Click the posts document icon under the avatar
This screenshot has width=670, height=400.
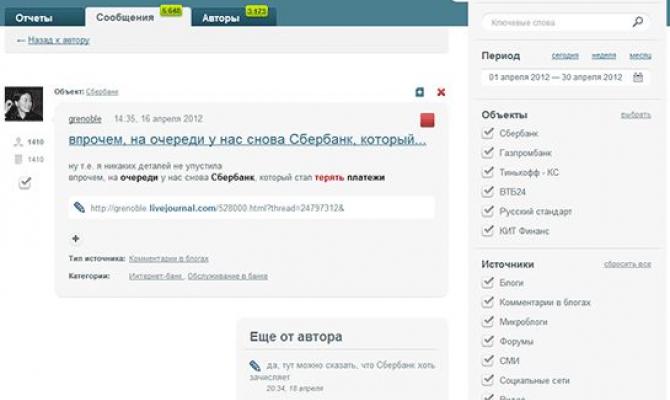coord(18,159)
